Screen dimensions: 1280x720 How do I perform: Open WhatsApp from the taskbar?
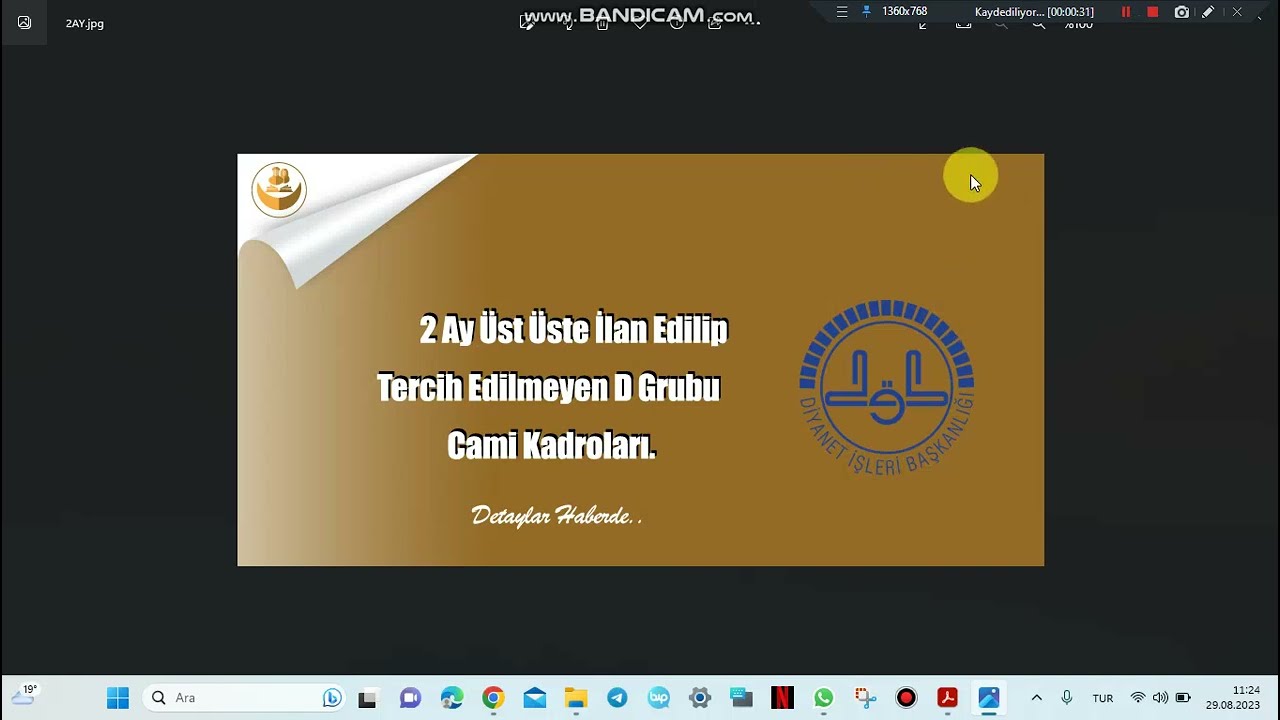(x=823, y=698)
